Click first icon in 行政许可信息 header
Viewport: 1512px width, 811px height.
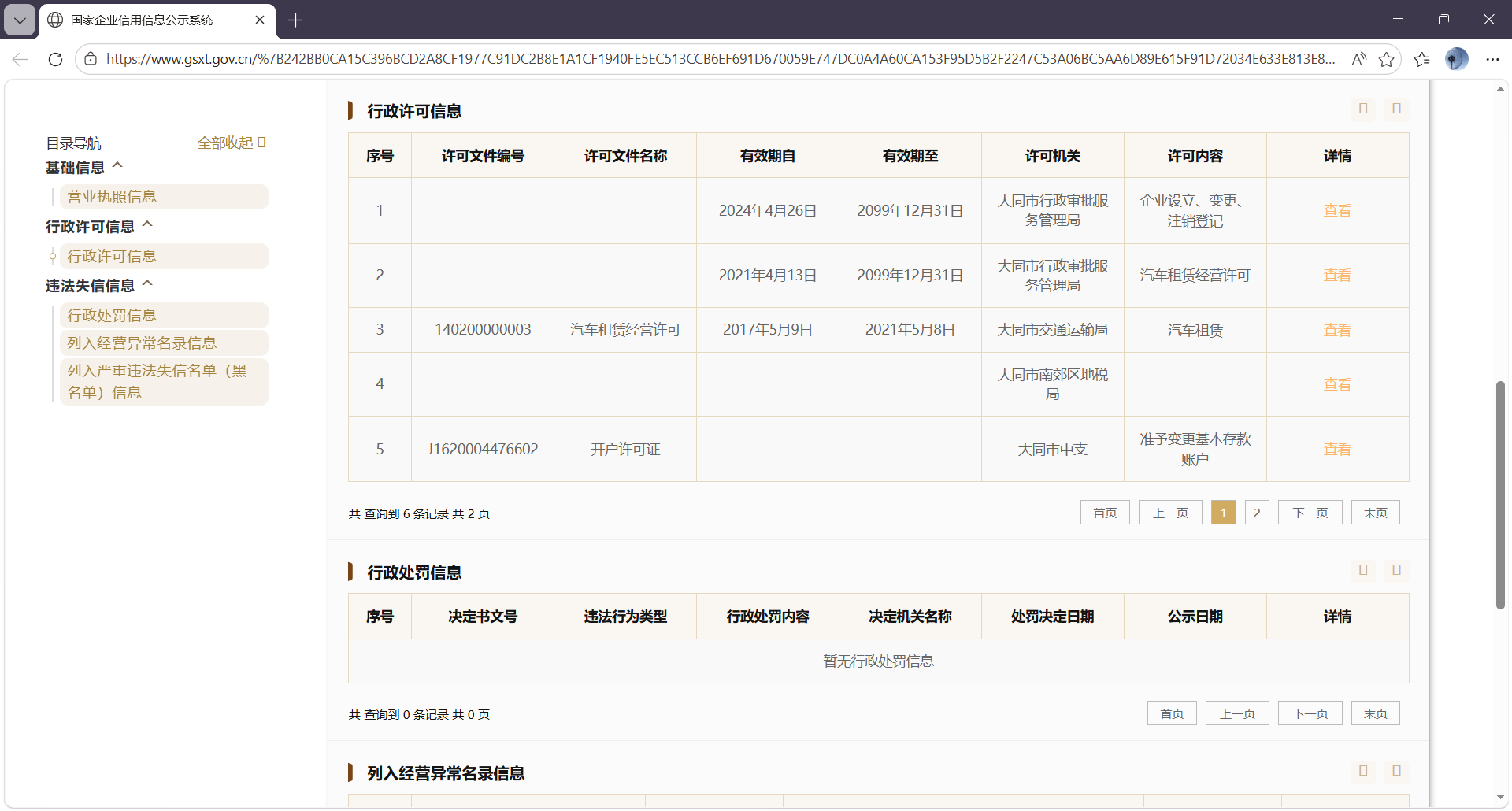point(1363,109)
